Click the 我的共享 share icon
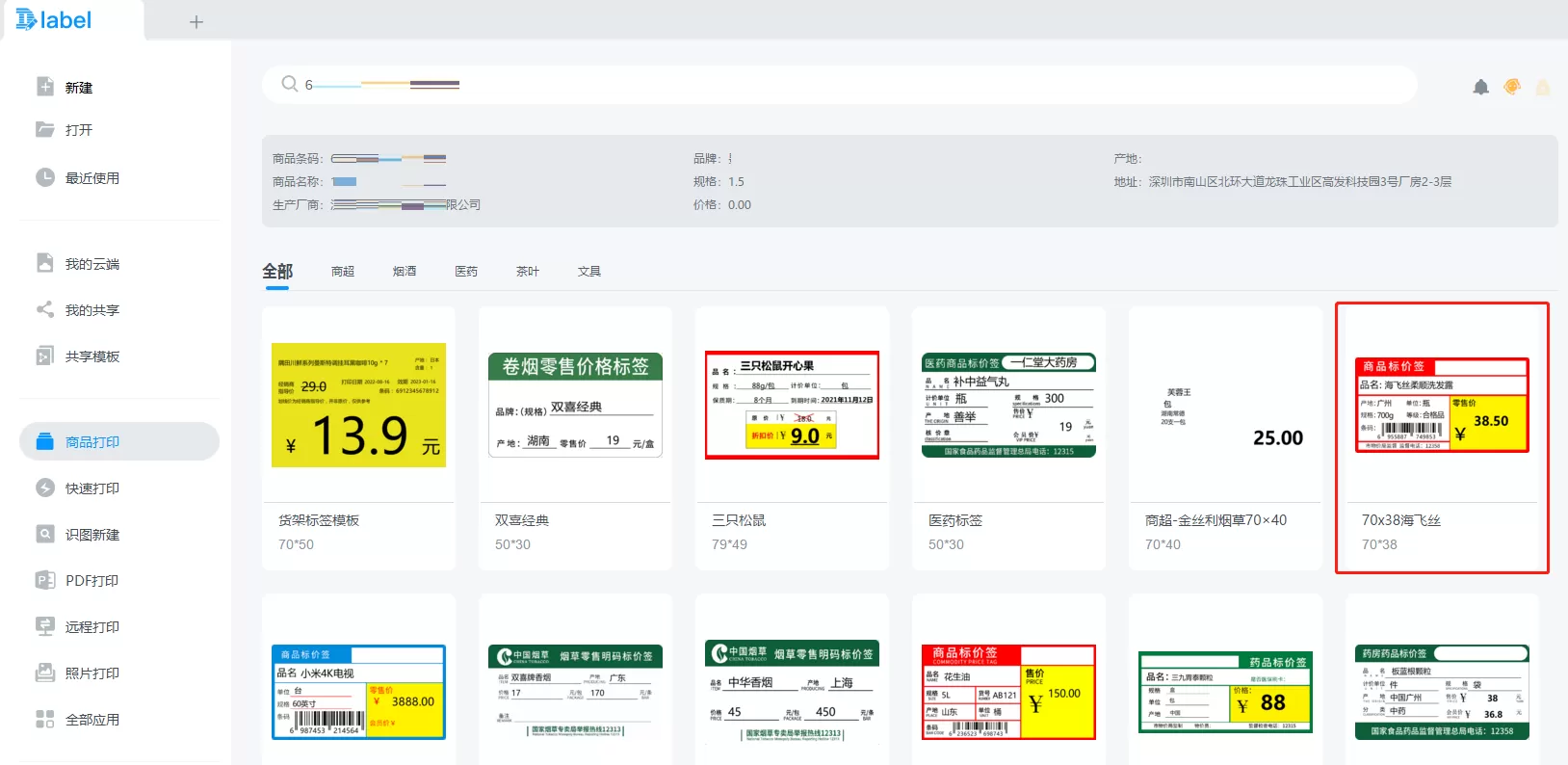Screen dimensions: 1568x765 click(x=45, y=309)
